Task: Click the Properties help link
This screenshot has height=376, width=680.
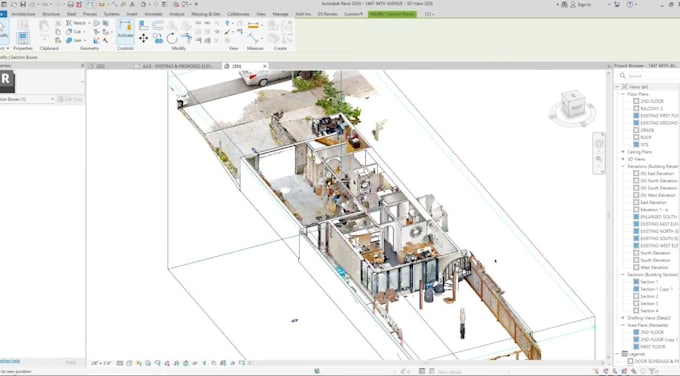Action: (x=10, y=361)
